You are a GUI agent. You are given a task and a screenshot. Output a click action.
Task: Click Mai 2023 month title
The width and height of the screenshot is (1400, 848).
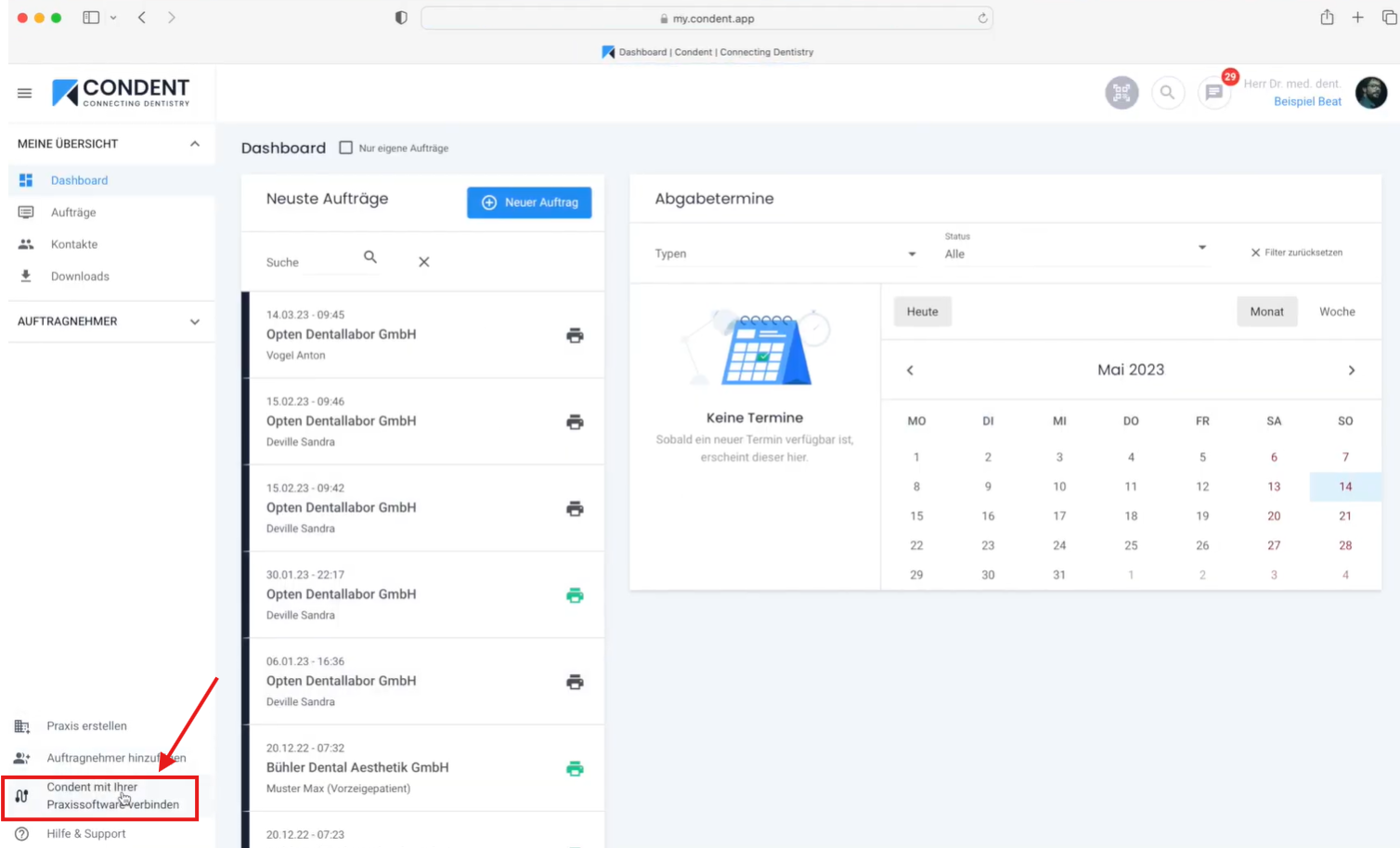tap(1130, 370)
